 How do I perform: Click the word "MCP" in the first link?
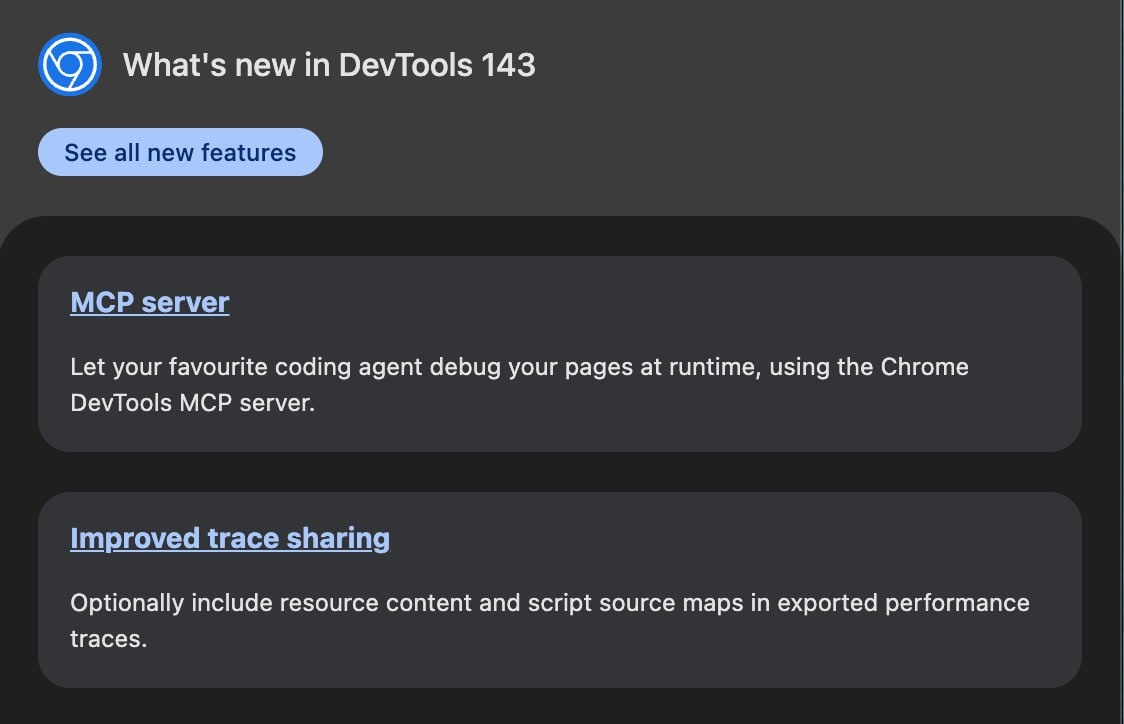[x=101, y=302]
